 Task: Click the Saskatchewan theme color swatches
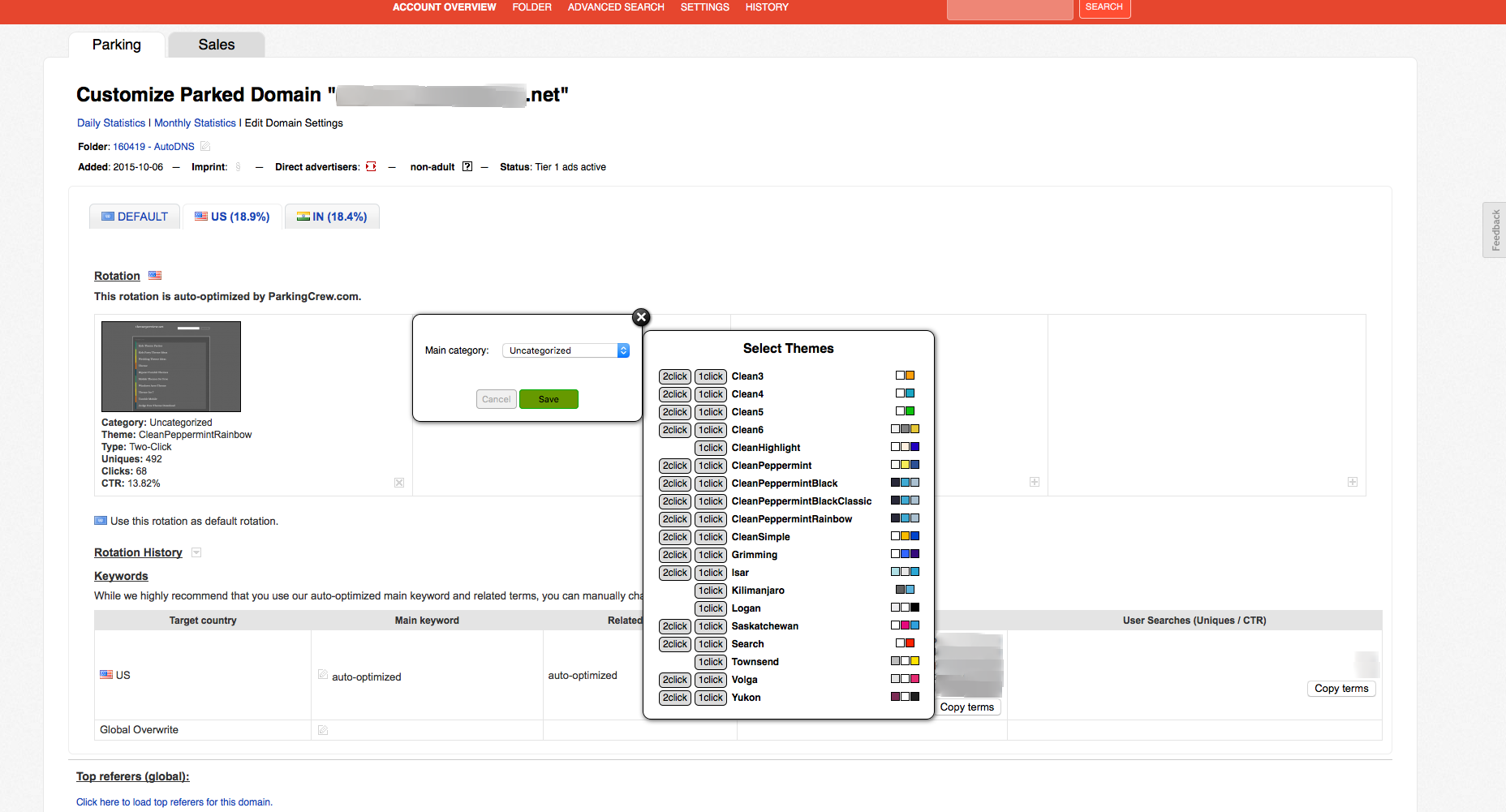(x=905, y=625)
